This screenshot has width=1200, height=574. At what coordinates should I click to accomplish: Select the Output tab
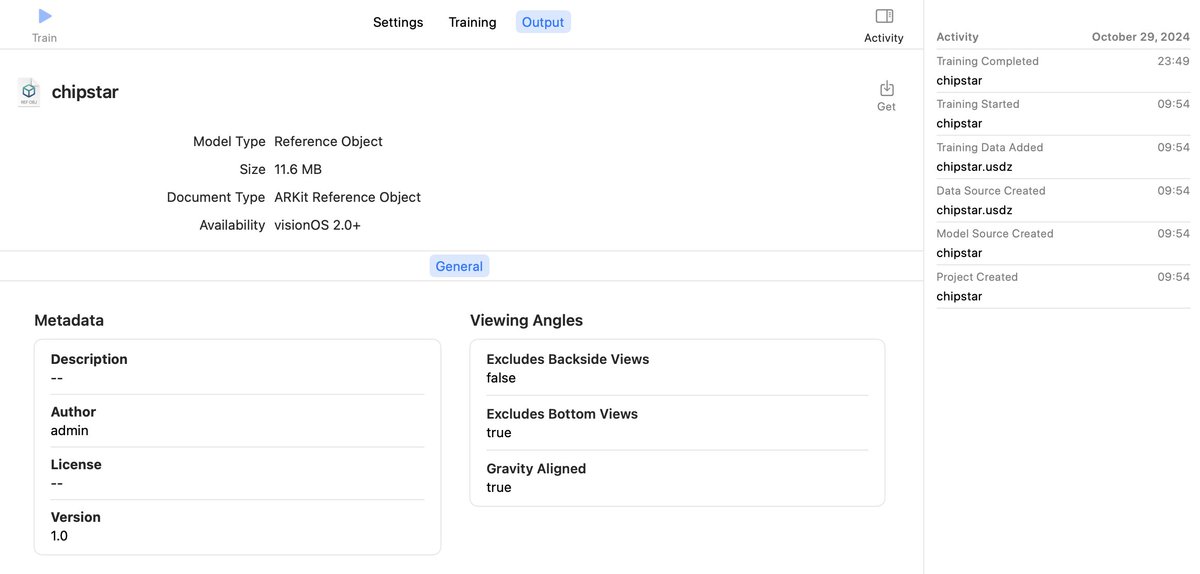pyautogui.click(x=543, y=22)
